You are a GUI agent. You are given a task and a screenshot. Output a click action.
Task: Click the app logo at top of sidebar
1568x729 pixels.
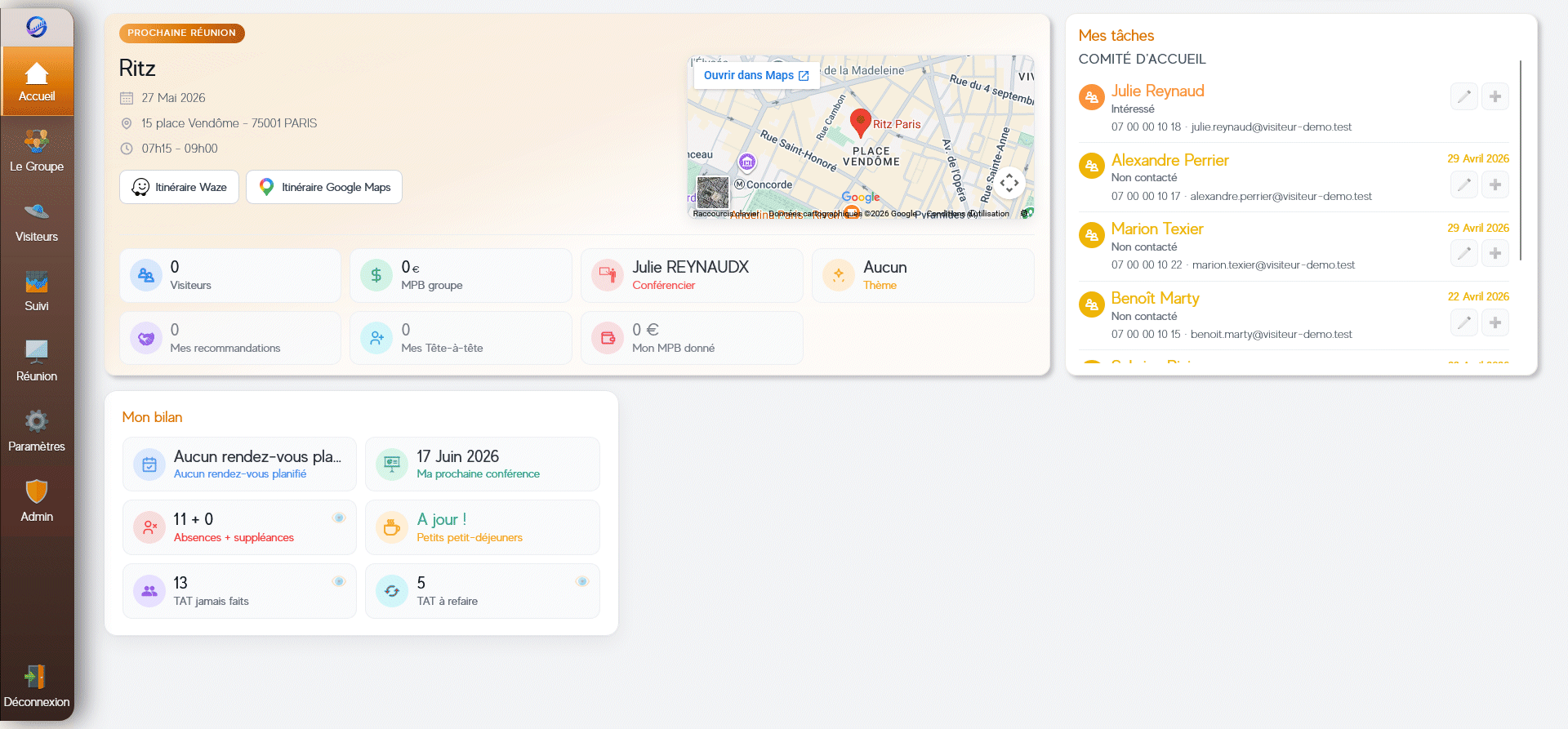37,27
